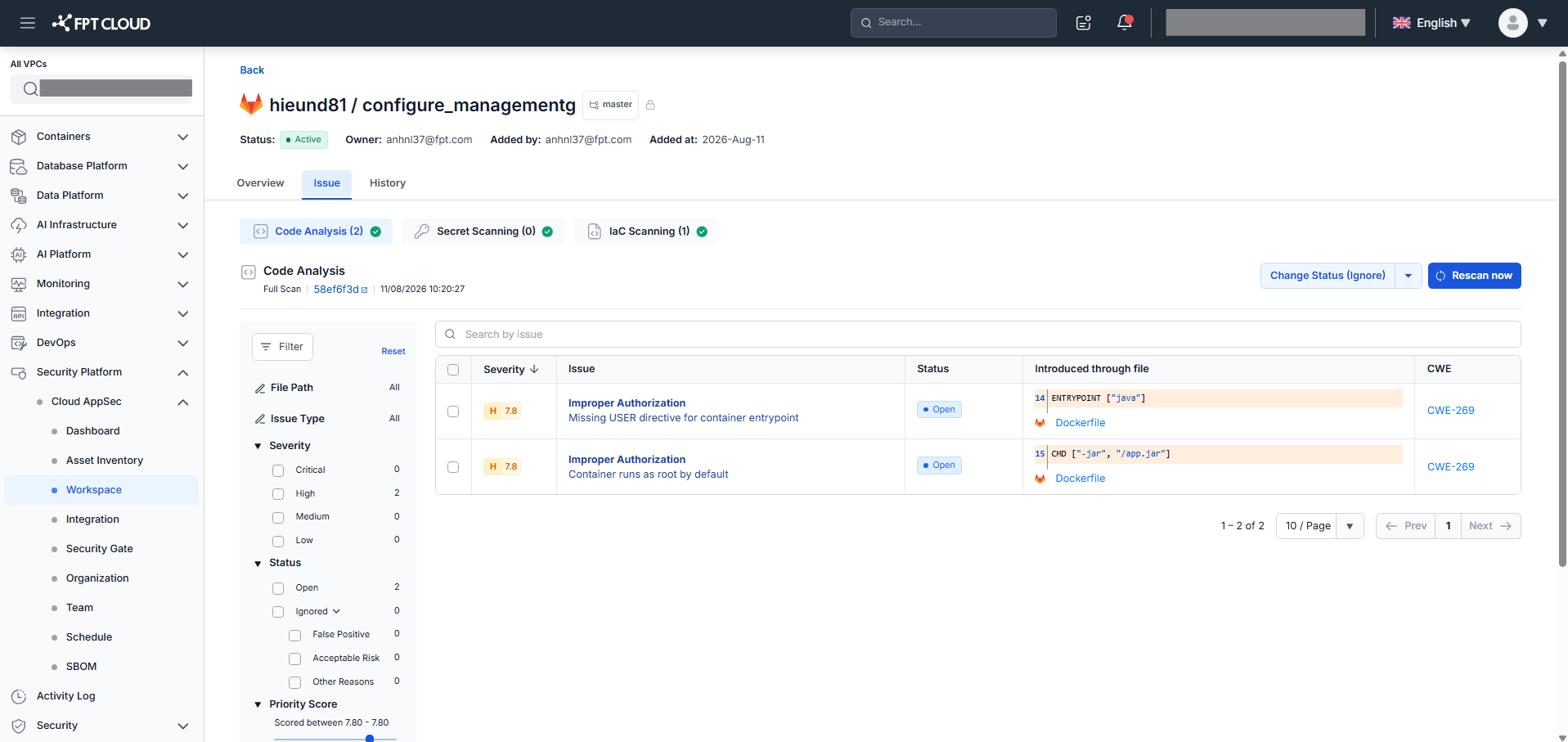Expand the Database Platform chevron
This screenshot has width=1568, height=742.
pyautogui.click(x=183, y=167)
